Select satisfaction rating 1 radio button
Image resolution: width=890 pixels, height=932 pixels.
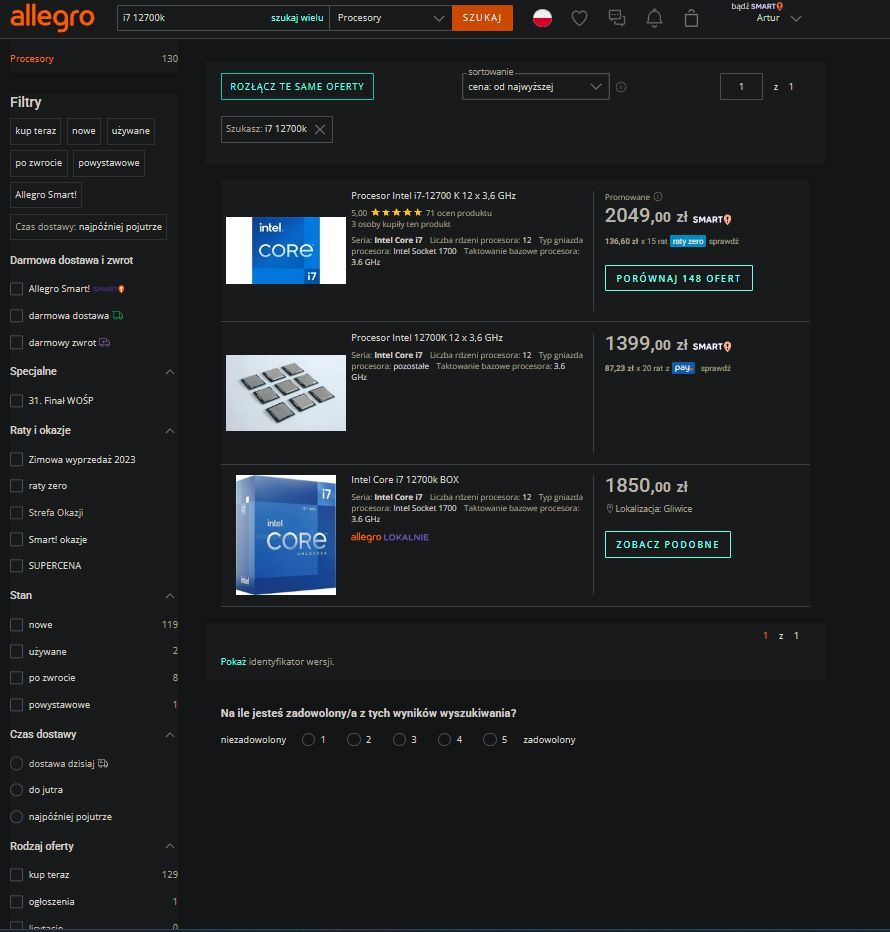point(308,739)
